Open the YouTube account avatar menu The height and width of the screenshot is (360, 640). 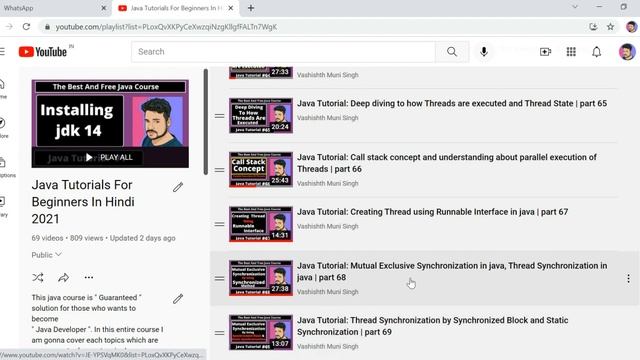(x=627, y=52)
